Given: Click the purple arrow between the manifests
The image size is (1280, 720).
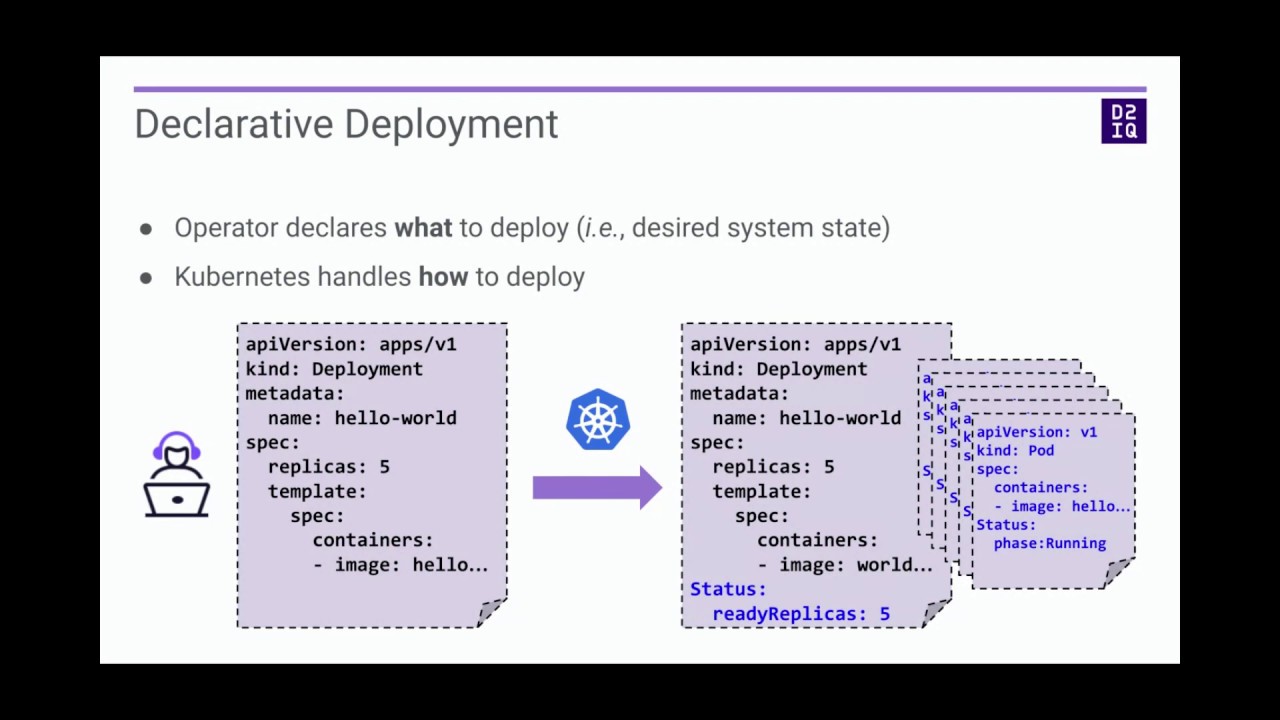Looking at the screenshot, I should tap(597, 488).
